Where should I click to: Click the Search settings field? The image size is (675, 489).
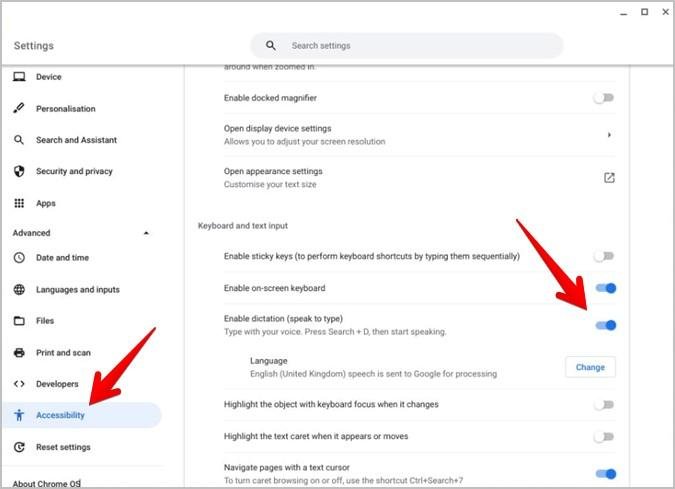(x=420, y=46)
